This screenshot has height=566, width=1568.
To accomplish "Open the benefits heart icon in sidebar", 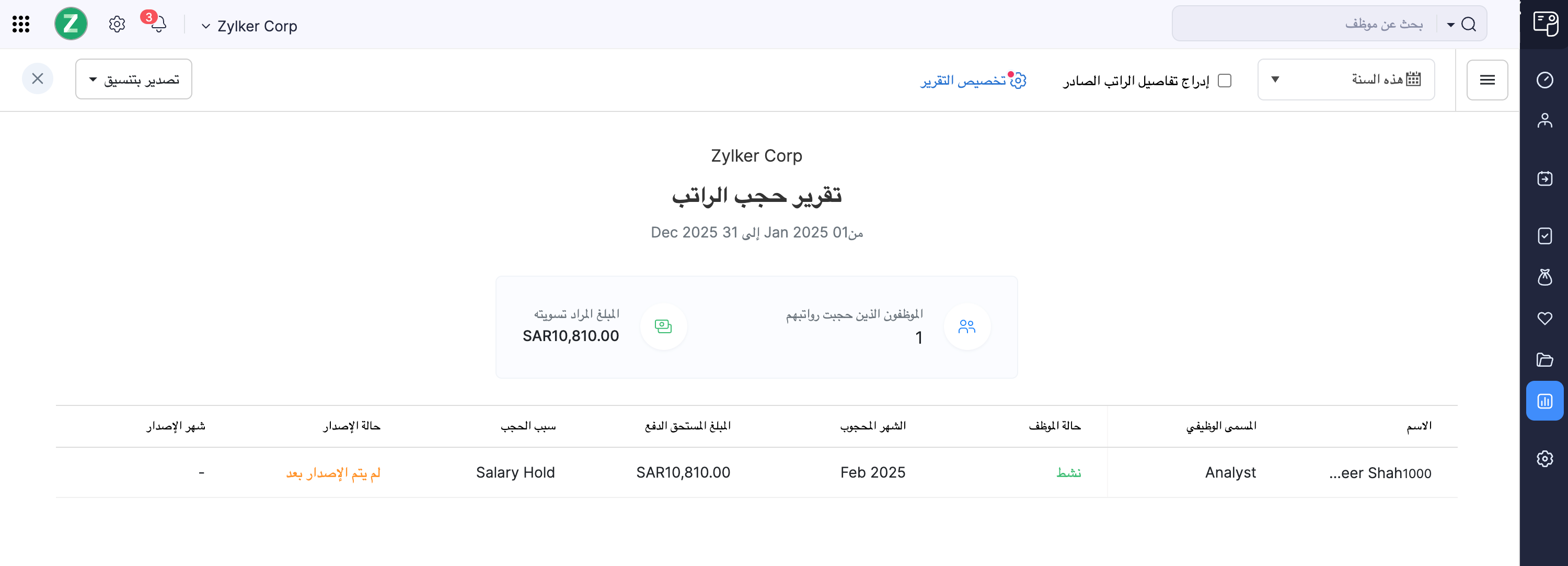I will click(1544, 318).
